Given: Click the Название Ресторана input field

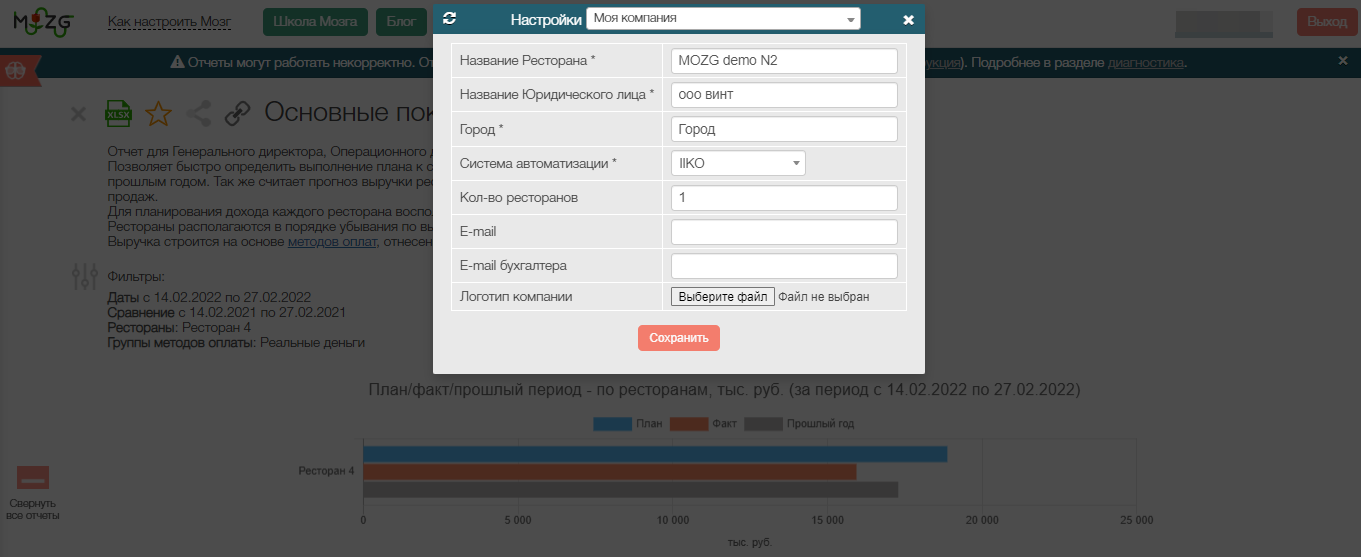Looking at the screenshot, I should pyautogui.click(x=784, y=60).
